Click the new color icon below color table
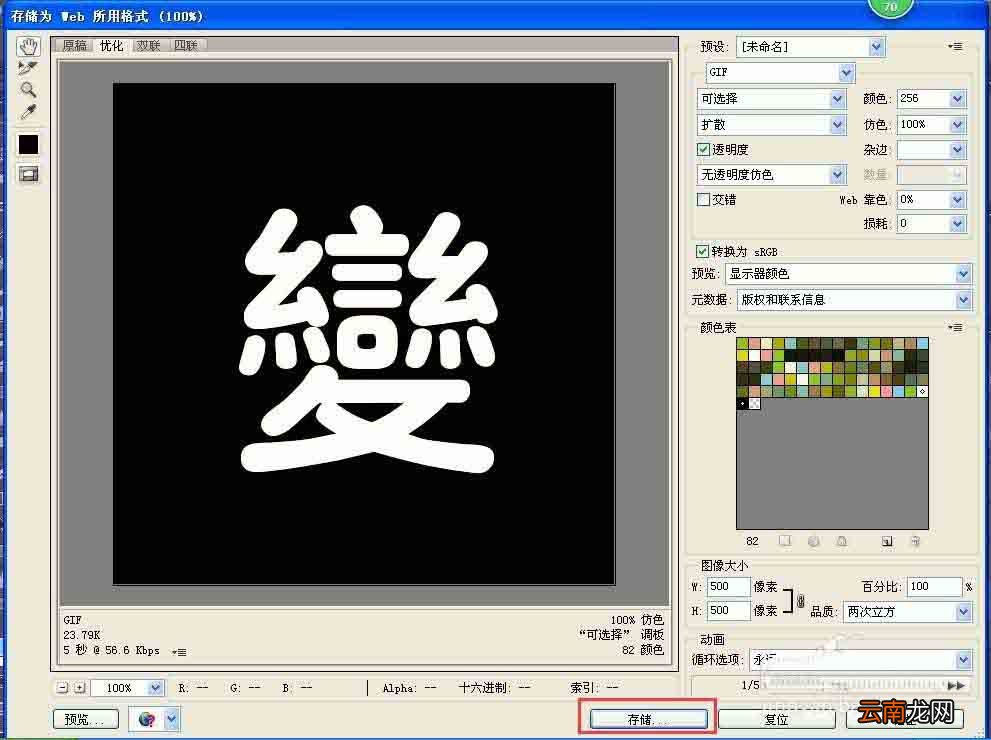 [887, 541]
